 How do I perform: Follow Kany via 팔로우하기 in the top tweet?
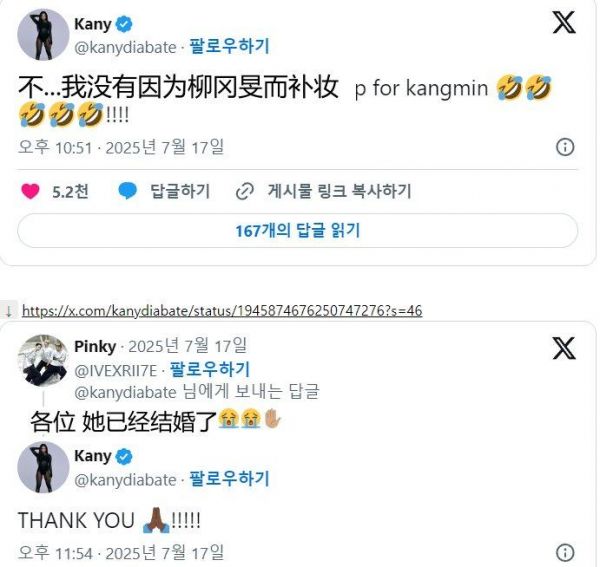click(x=230, y=46)
